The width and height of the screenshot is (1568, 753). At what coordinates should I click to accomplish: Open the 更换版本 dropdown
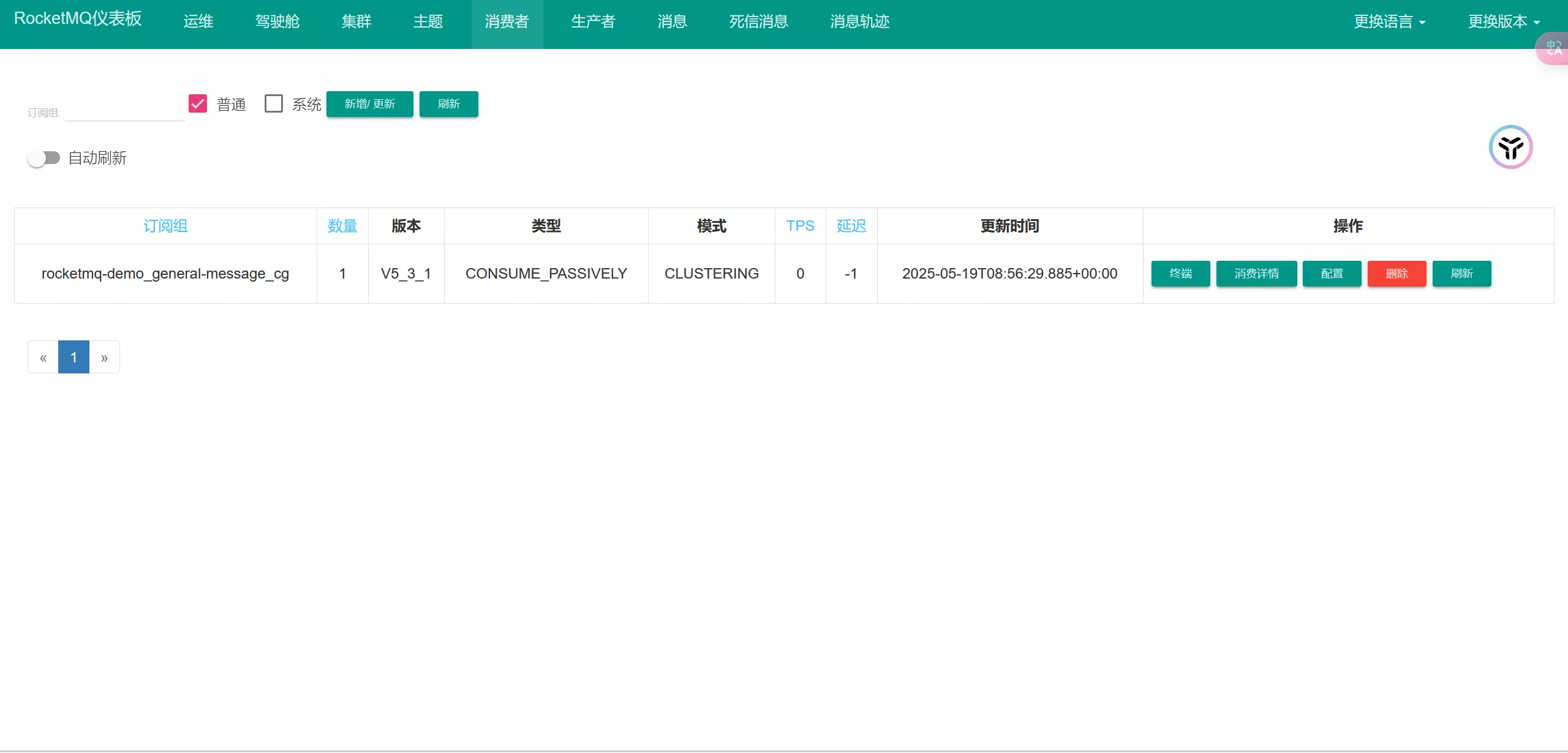coord(1504,21)
